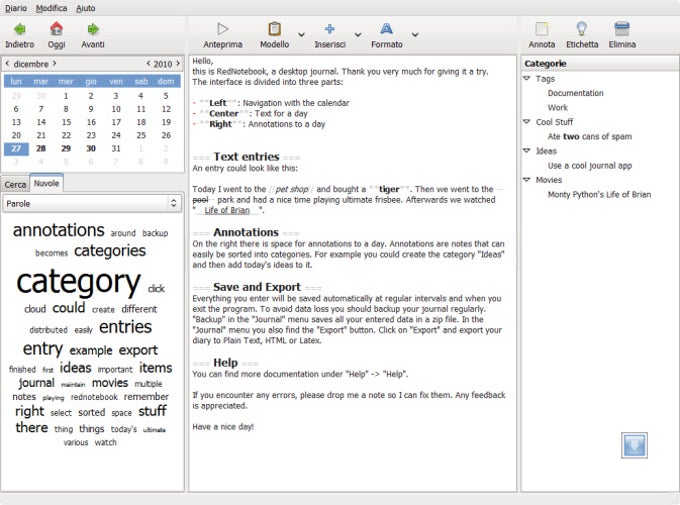This screenshot has width=680, height=505.
Task: Click the word 'export' in the cloud
Action: click(138, 350)
